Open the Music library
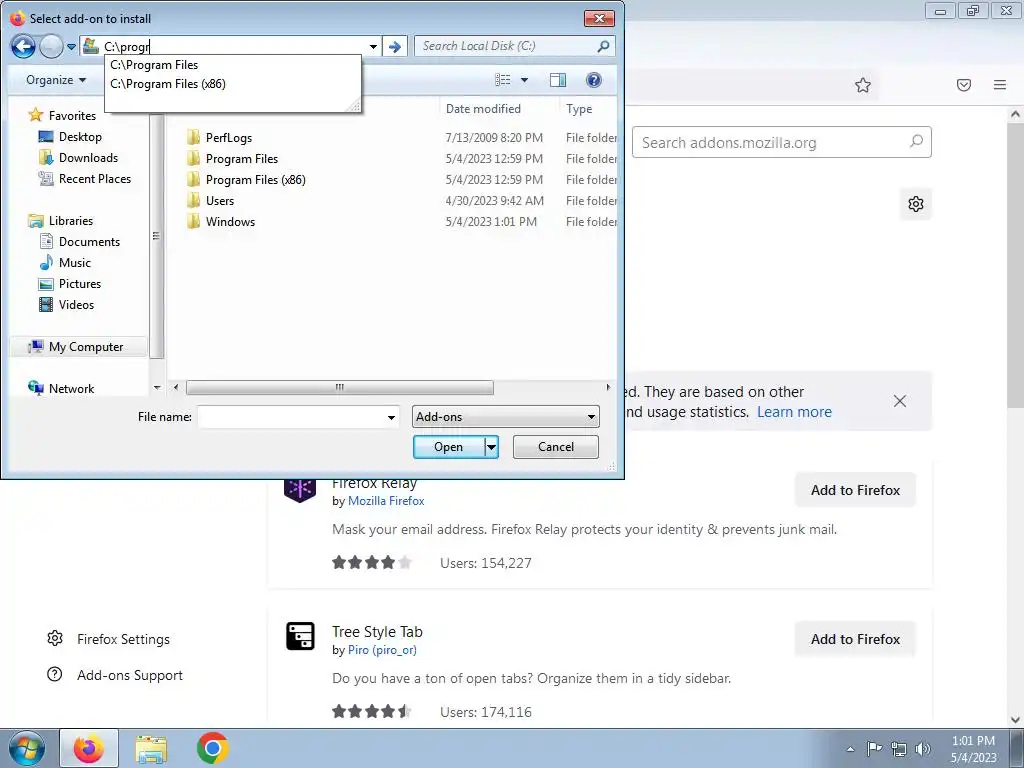The image size is (1024, 768). (74, 263)
